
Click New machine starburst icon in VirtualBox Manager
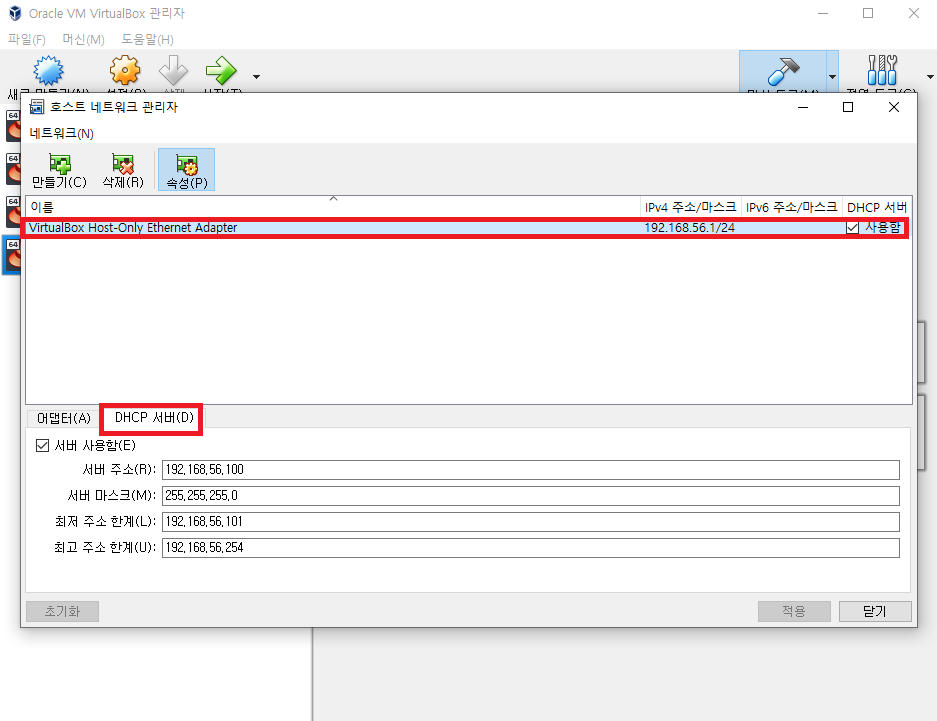click(x=48, y=71)
